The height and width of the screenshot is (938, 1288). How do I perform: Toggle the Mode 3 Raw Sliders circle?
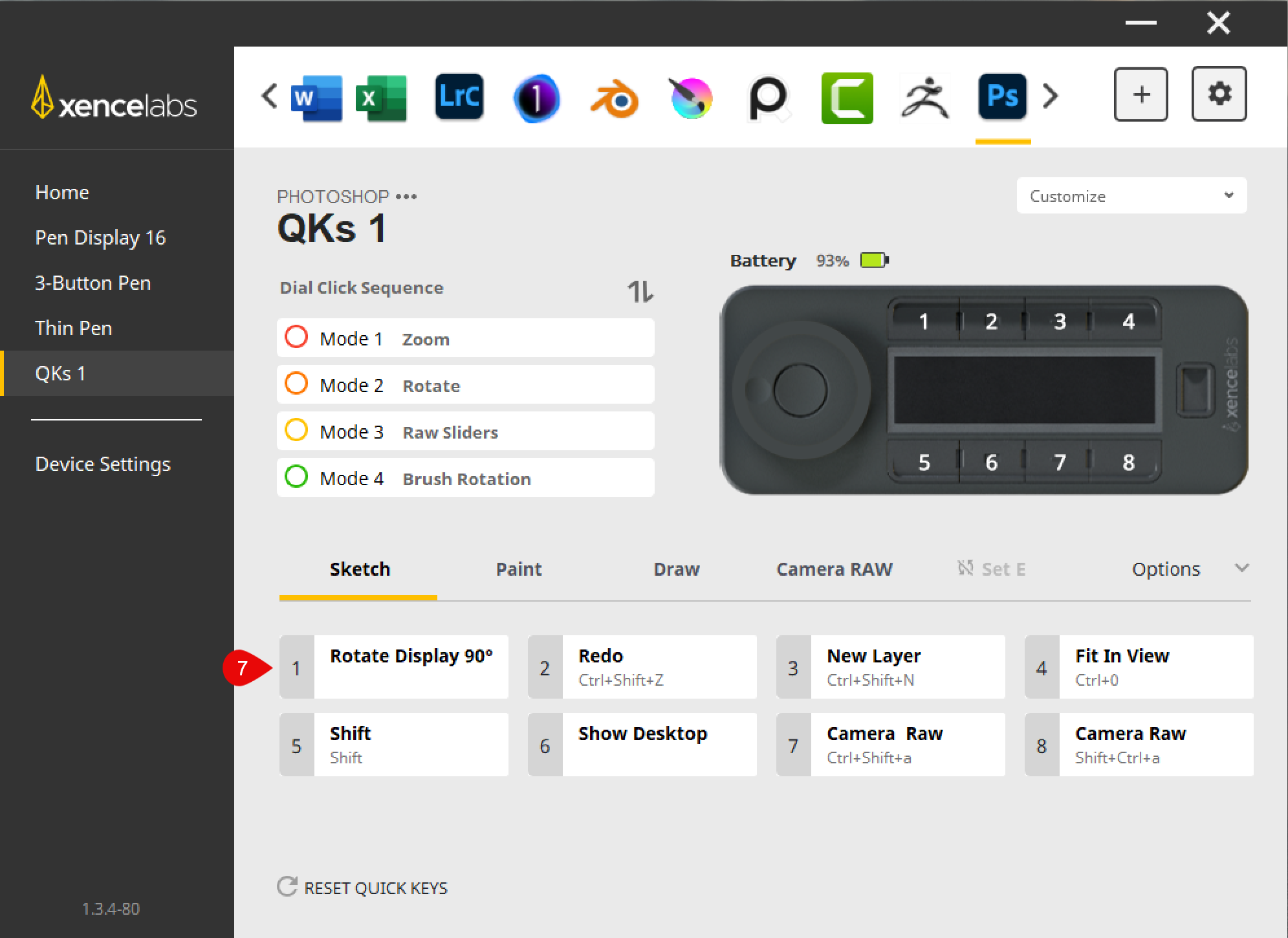296,430
